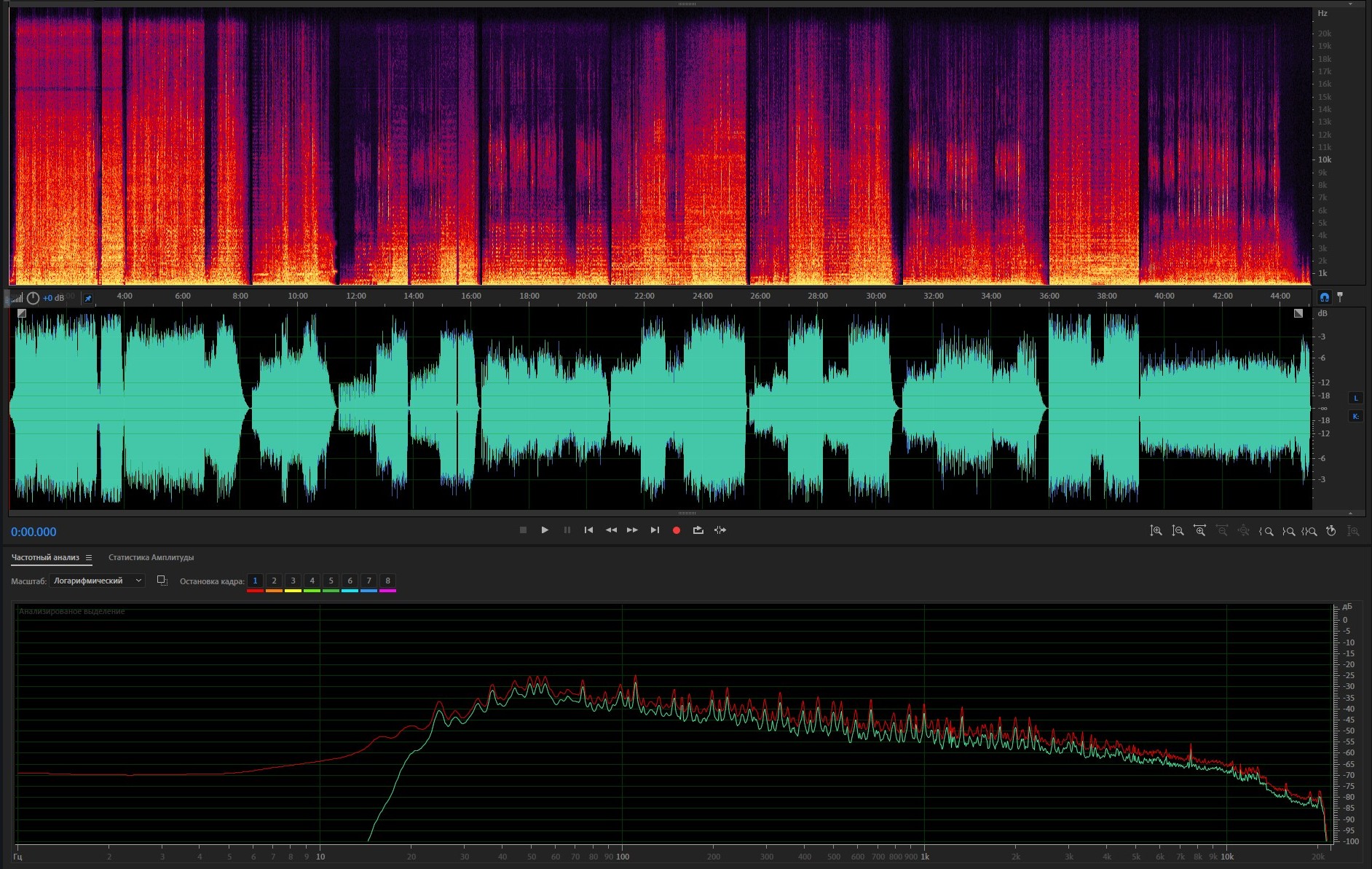This screenshot has height=869, width=1372.
Task: Start recording with the red Record button
Action: [x=676, y=530]
